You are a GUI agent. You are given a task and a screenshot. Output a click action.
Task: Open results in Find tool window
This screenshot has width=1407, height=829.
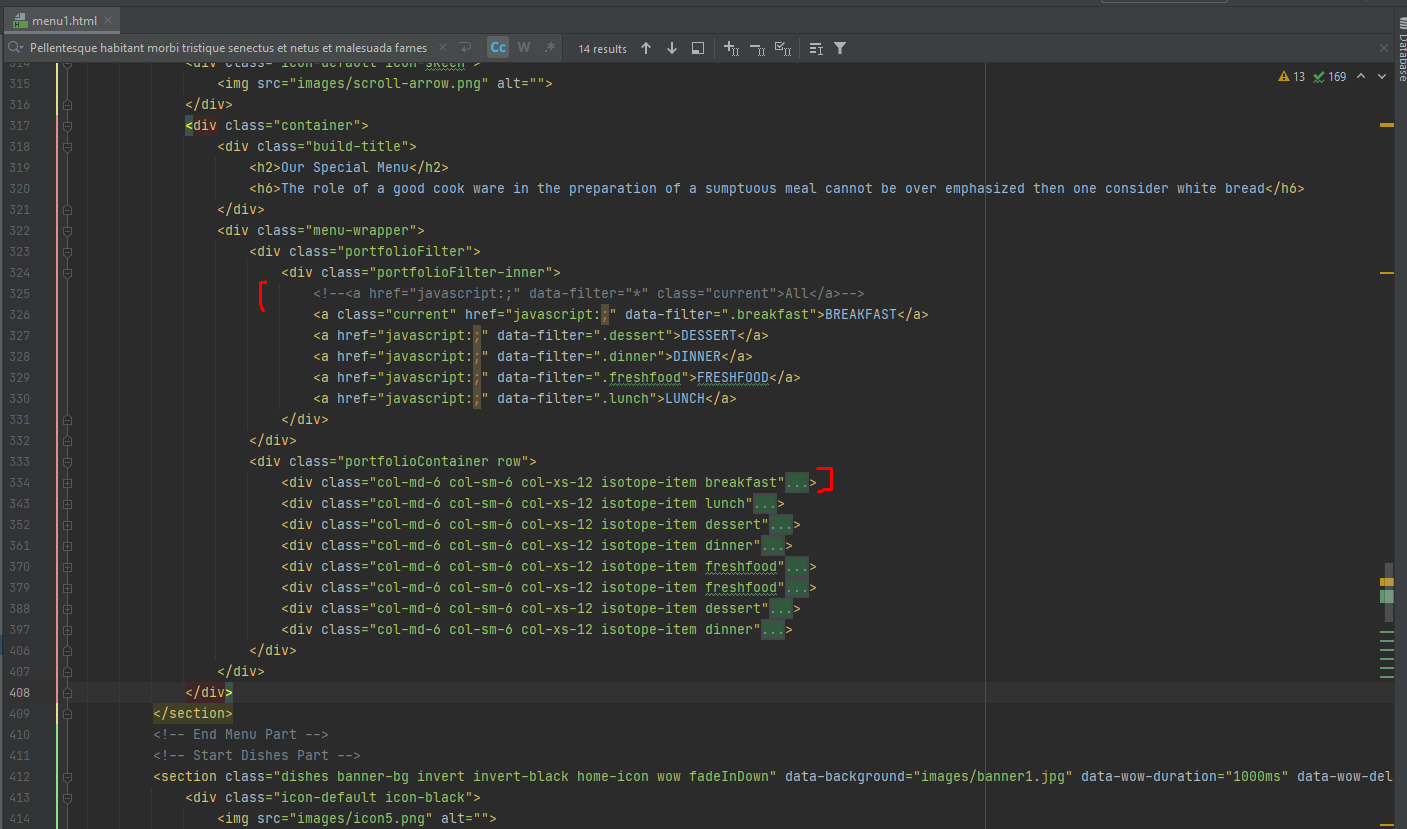click(698, 48)
